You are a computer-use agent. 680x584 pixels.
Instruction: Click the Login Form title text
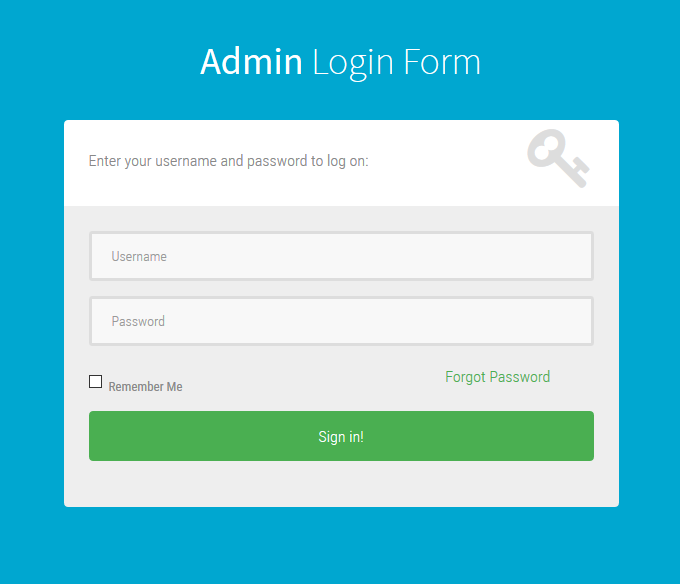click(396, 62)
